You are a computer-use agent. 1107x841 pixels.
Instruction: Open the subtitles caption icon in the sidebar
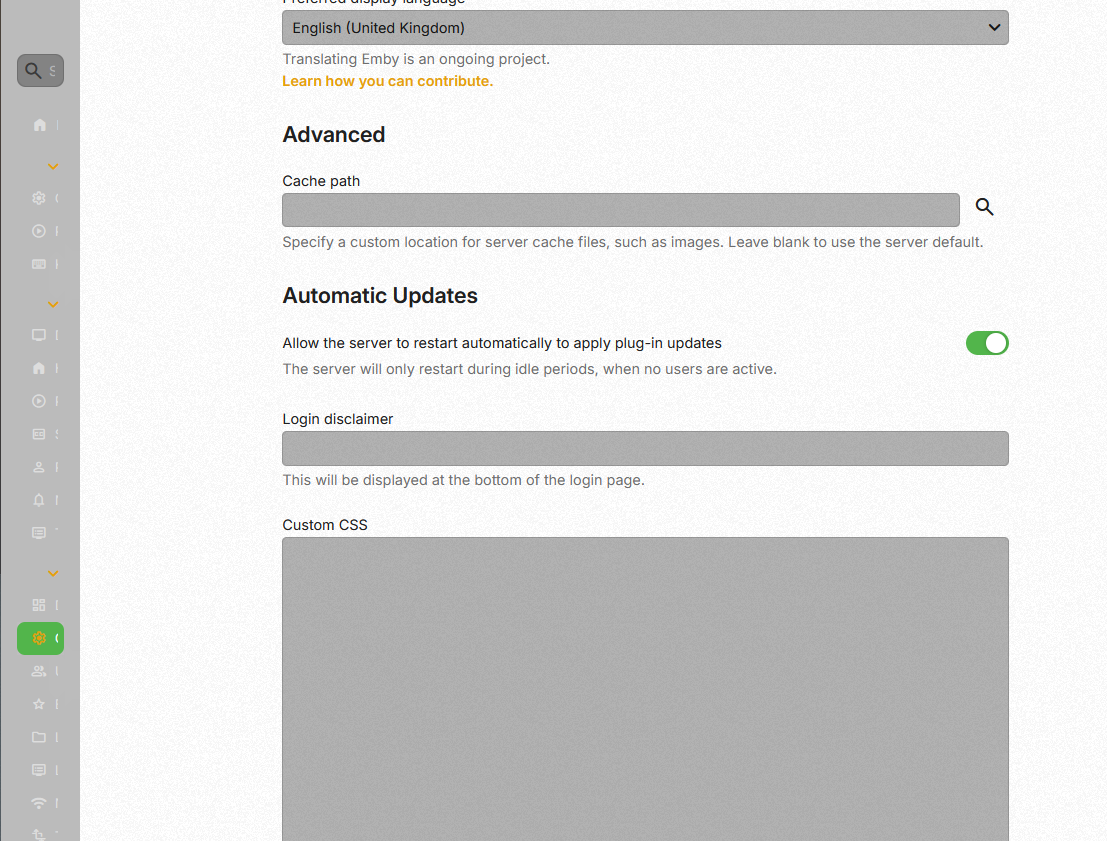(x=39, y=434)
